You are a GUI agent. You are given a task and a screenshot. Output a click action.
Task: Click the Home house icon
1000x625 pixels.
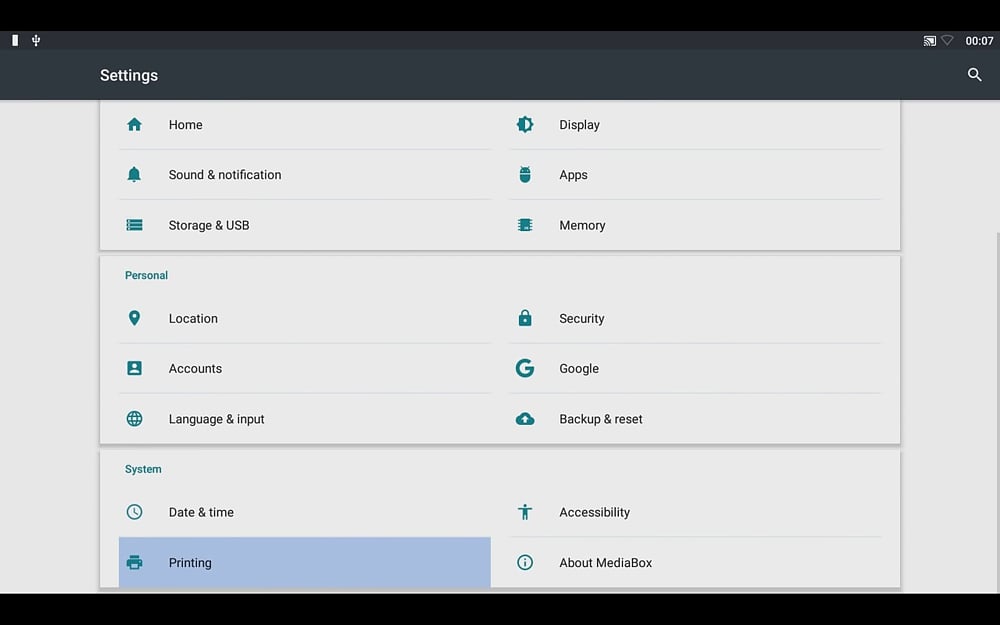134,124
